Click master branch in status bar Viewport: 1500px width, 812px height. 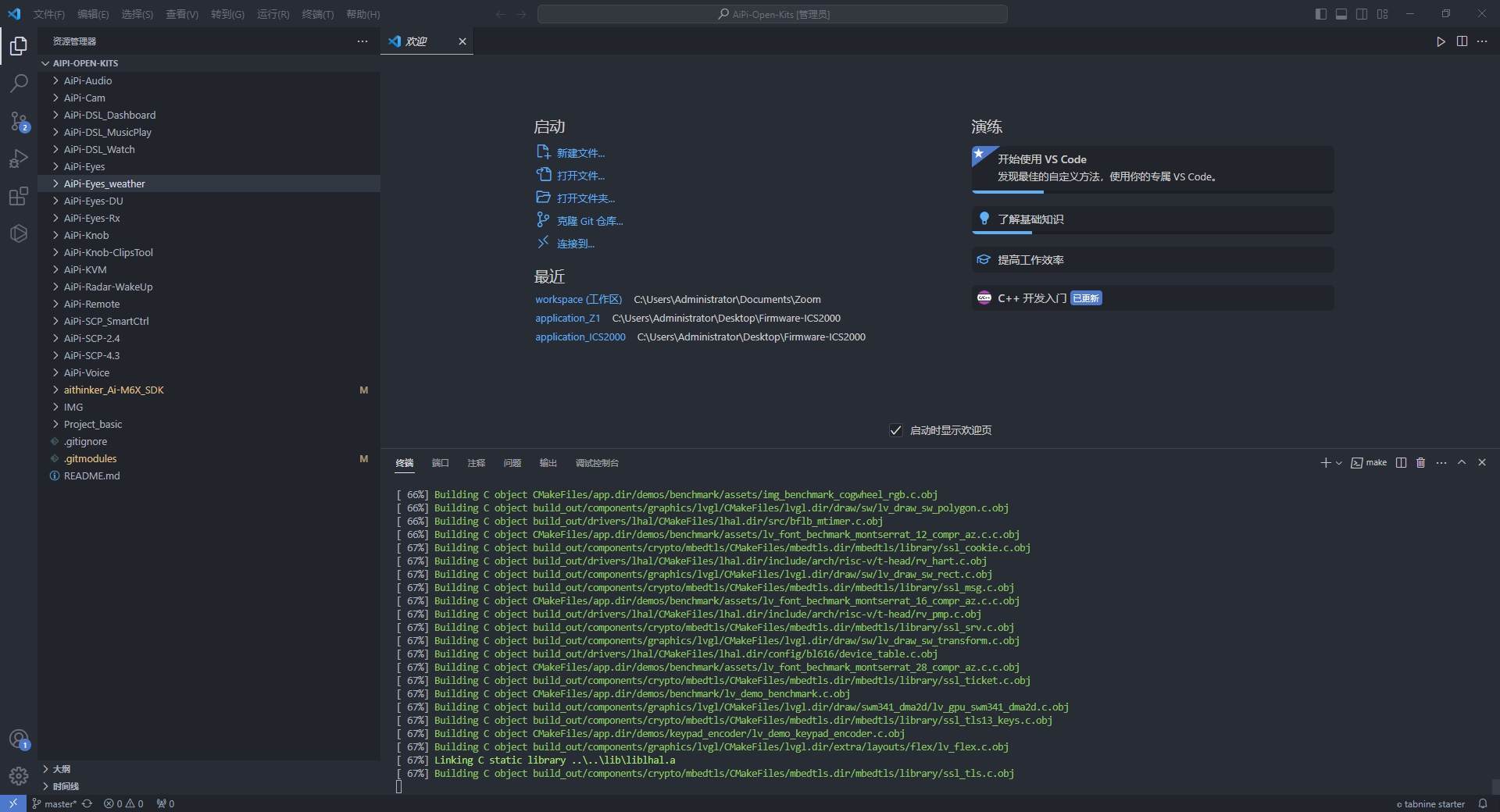tap(55, 803)
